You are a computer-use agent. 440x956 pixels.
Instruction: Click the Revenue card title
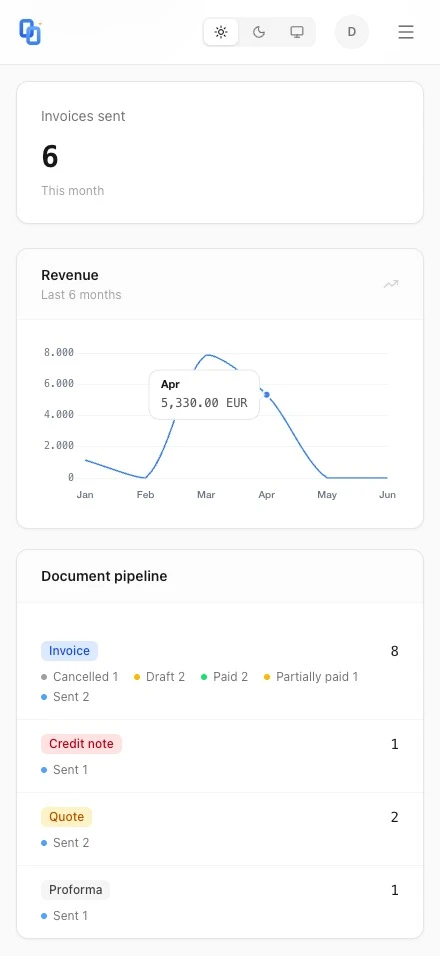[69, 275]
